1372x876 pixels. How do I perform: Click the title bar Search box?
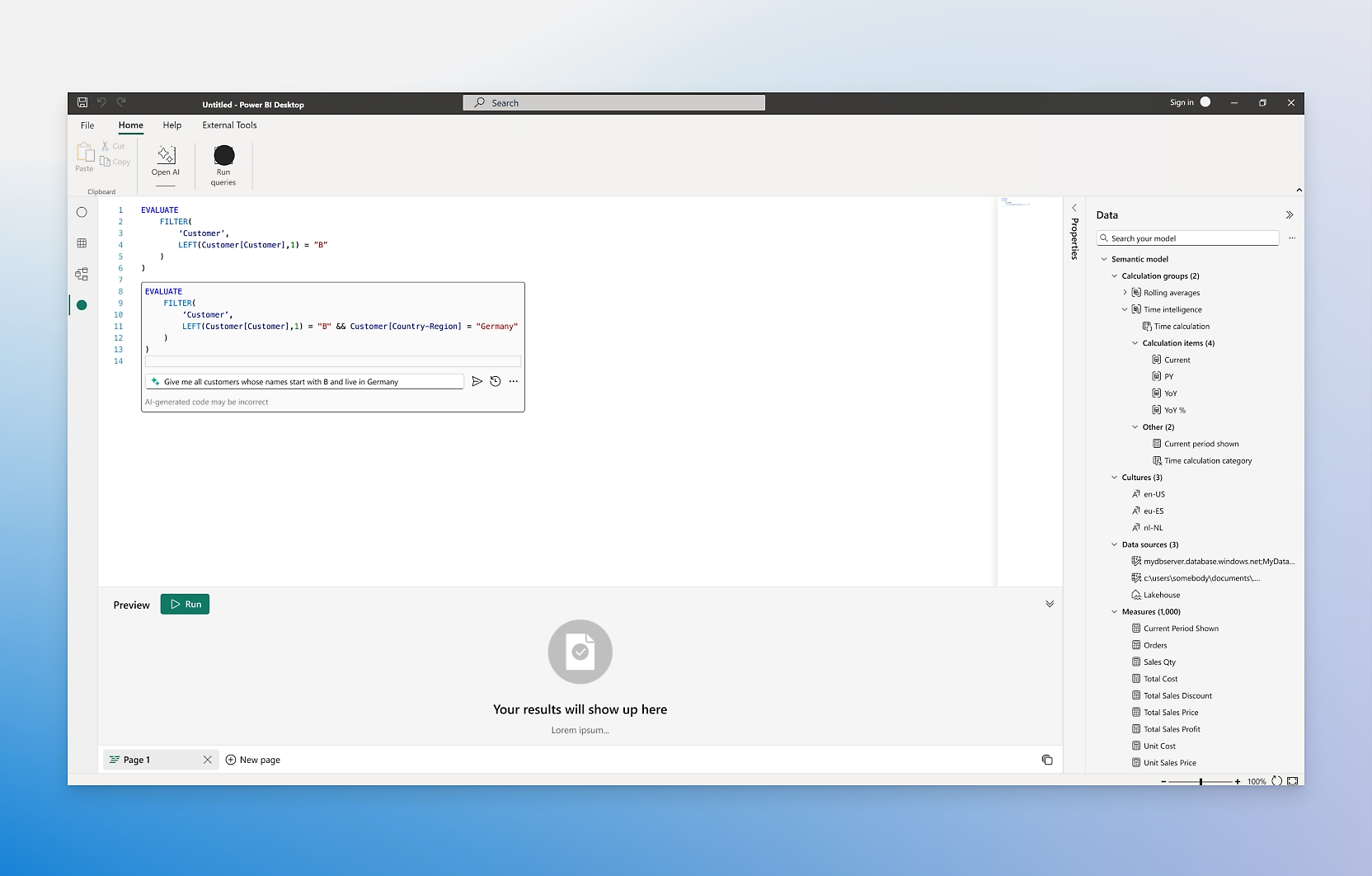(614, 103)
